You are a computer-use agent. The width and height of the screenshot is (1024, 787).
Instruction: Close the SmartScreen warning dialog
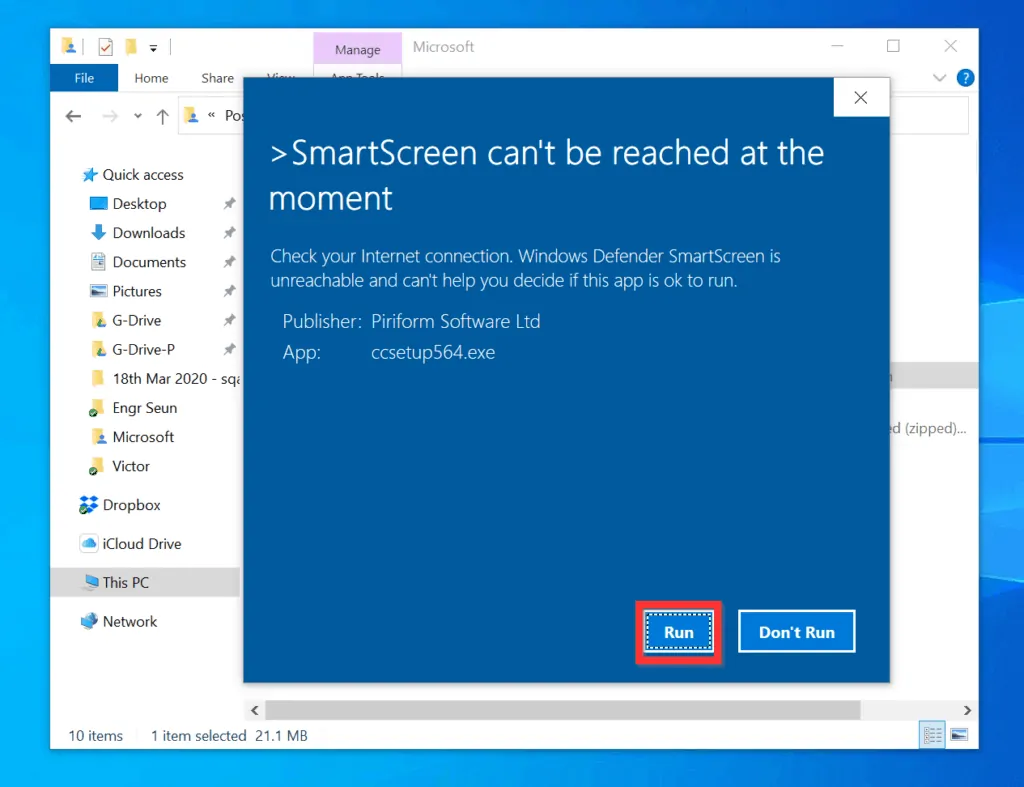pos(860,96)
